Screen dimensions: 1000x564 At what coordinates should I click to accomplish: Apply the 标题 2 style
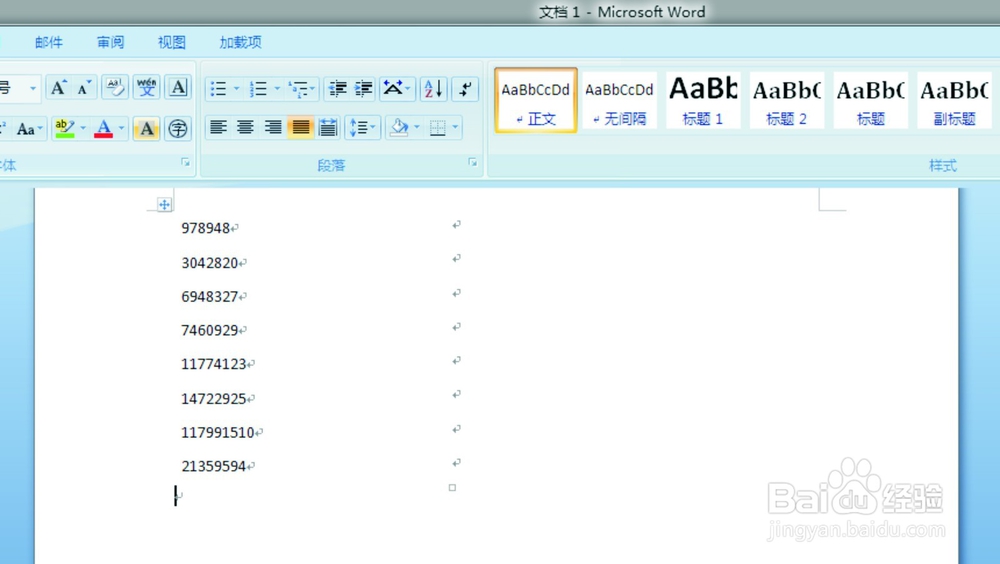(x=786, y=100)
